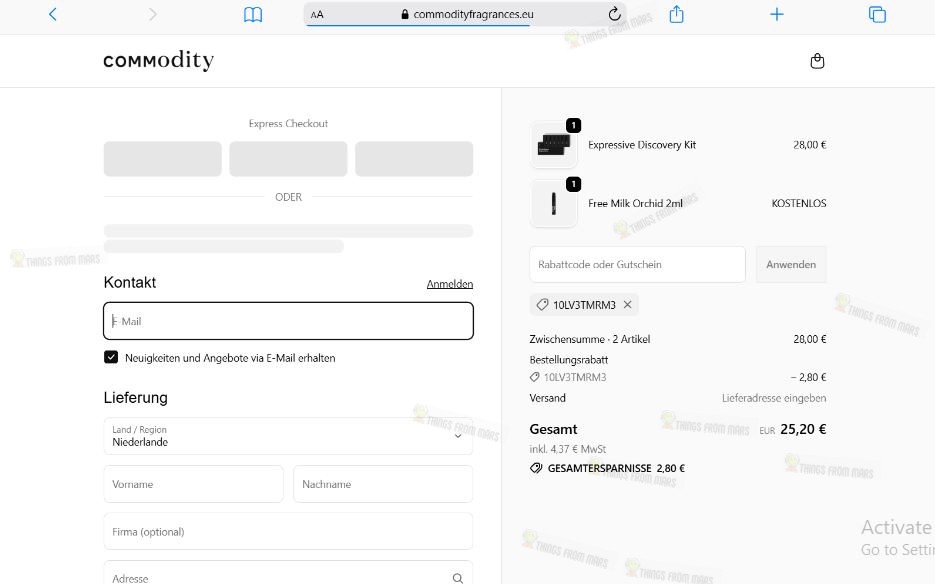
Task: Click the Free Milk Orchid 2ml thumbnail
Action: pos(553,203)
